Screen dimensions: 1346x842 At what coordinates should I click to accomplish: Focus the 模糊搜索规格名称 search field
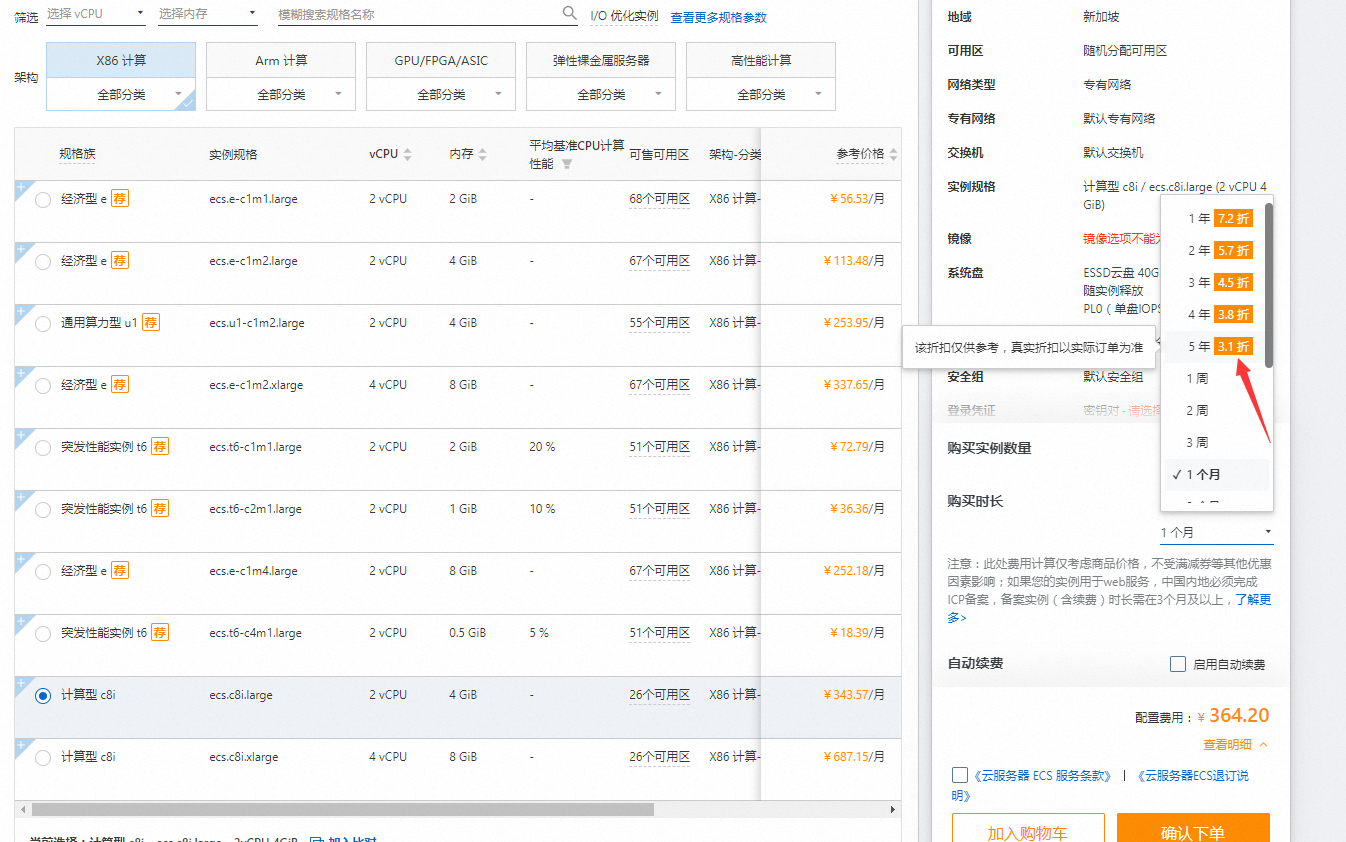click(418, 14)
